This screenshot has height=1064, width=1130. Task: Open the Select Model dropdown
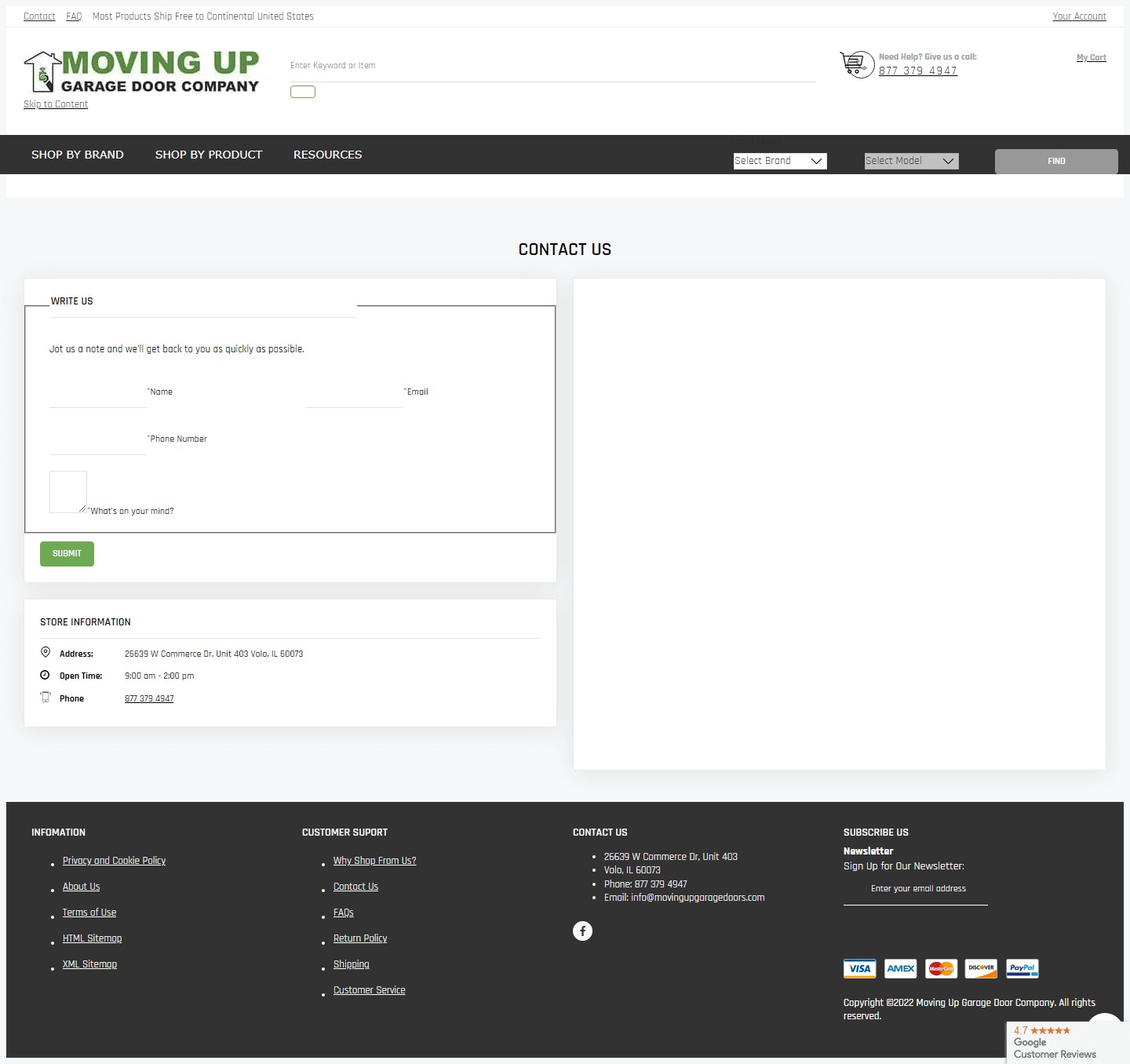click(x=911, y=161)
